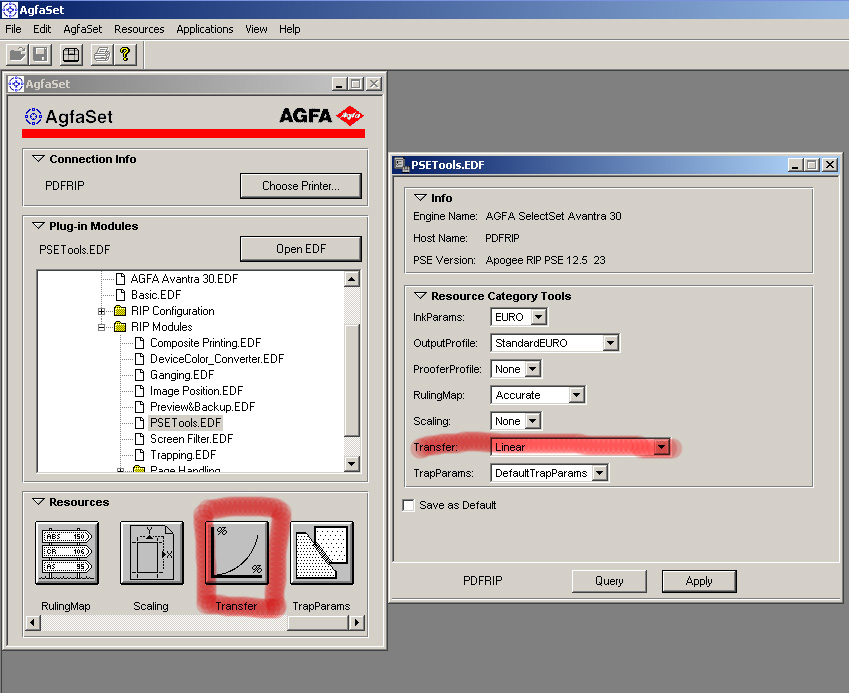849x693 pixels.
Task: Click the Choose Printer... button
Action: (x=301, y=186)
